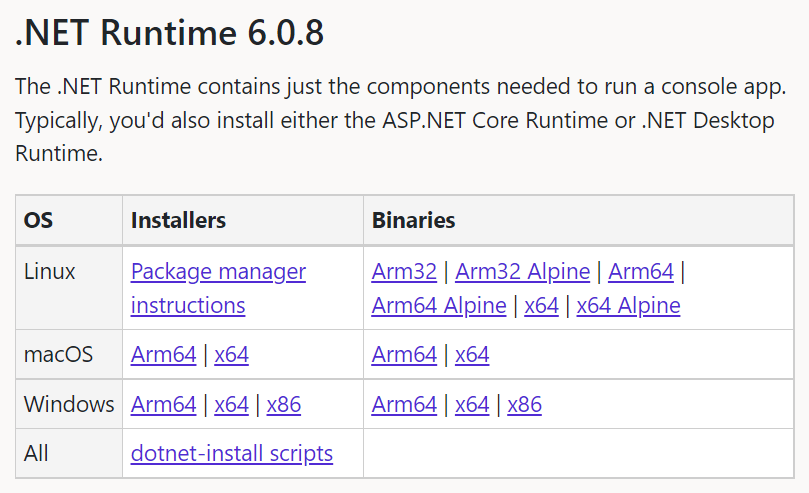
Task: Download Linux x64 Alpine binaries
Action: coord(628,306)
